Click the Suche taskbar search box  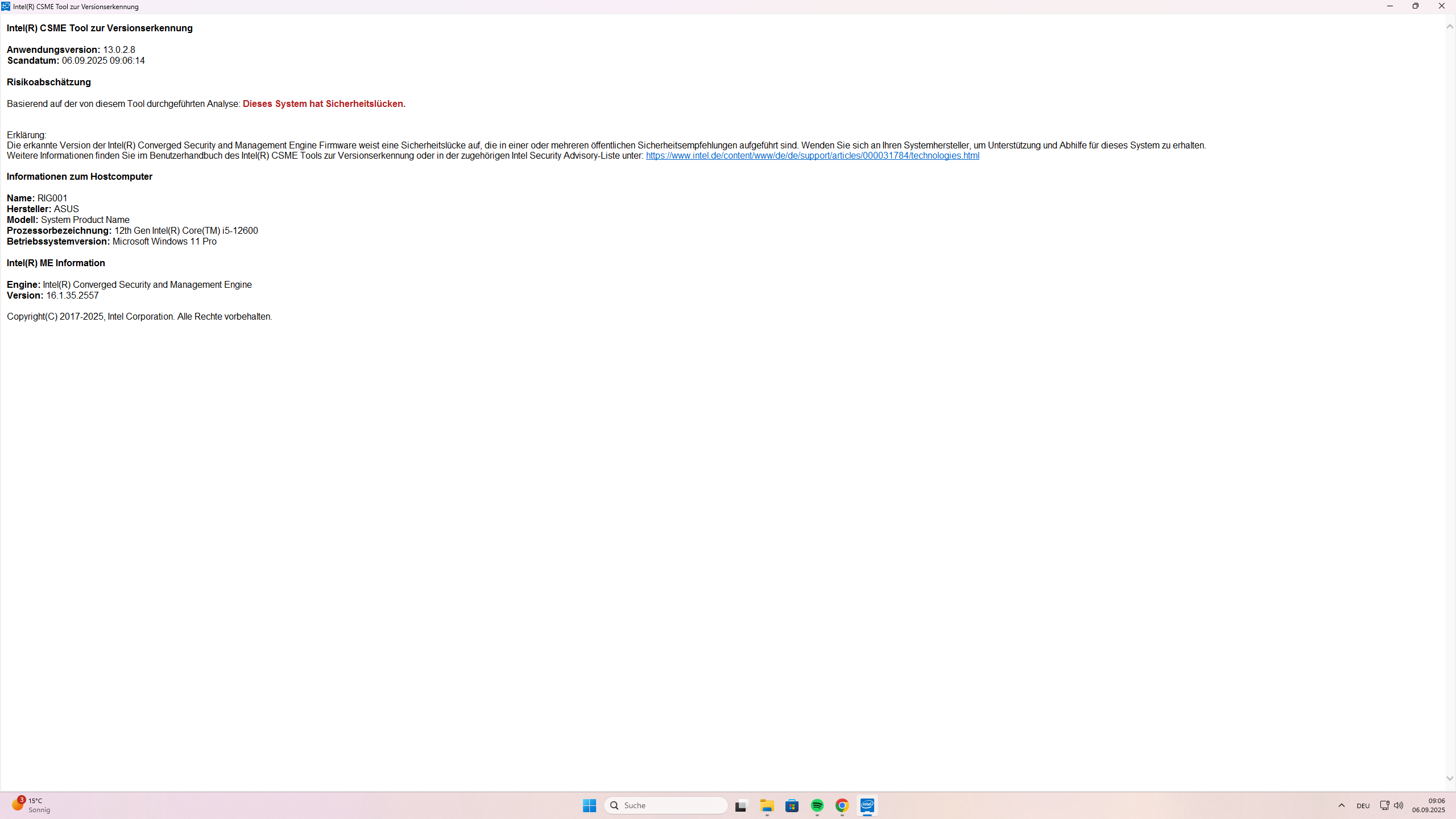pyautogui.click(x=665, y=805)
